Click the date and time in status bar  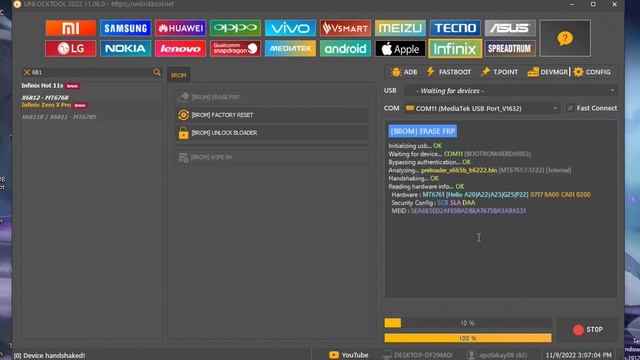tap(578, 355)
